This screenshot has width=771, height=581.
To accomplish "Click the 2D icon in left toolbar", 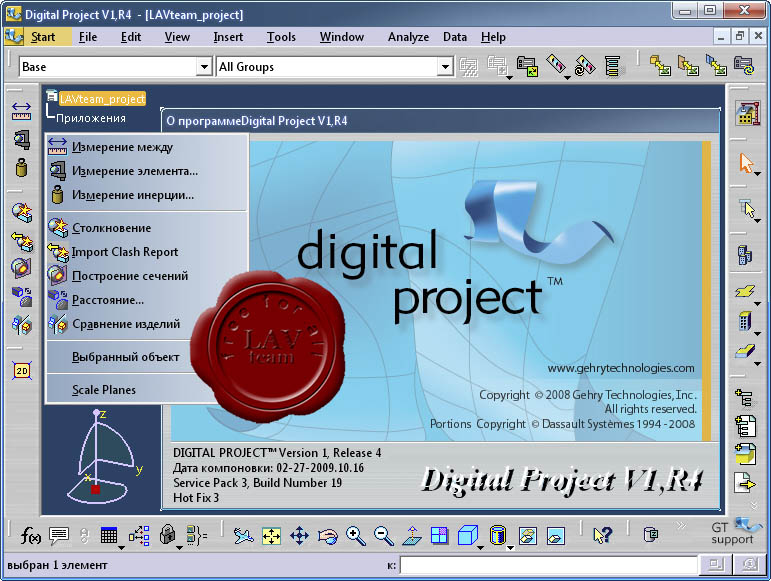I will (x=22, y=371).
